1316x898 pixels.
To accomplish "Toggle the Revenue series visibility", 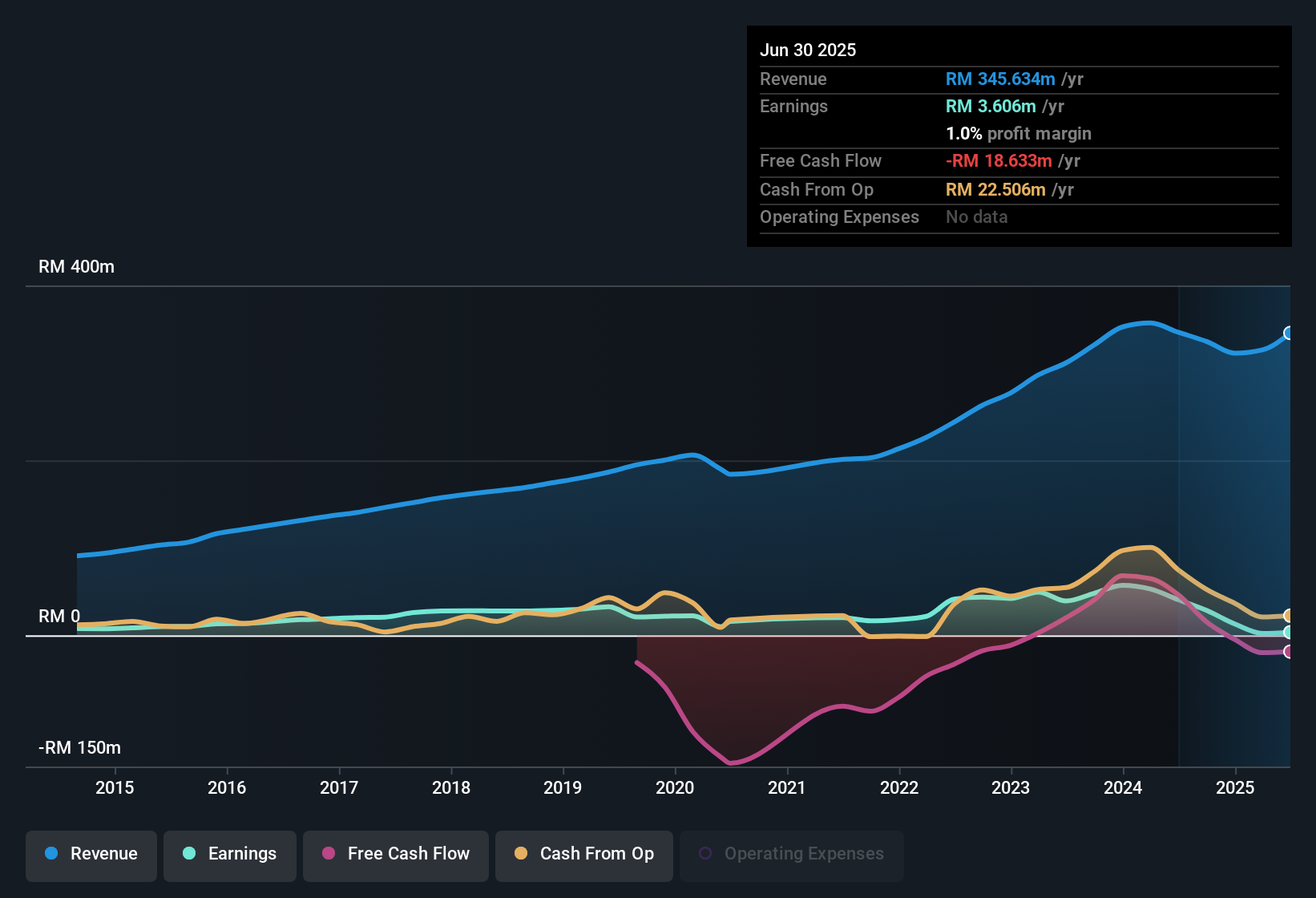I will pos(91,854).
